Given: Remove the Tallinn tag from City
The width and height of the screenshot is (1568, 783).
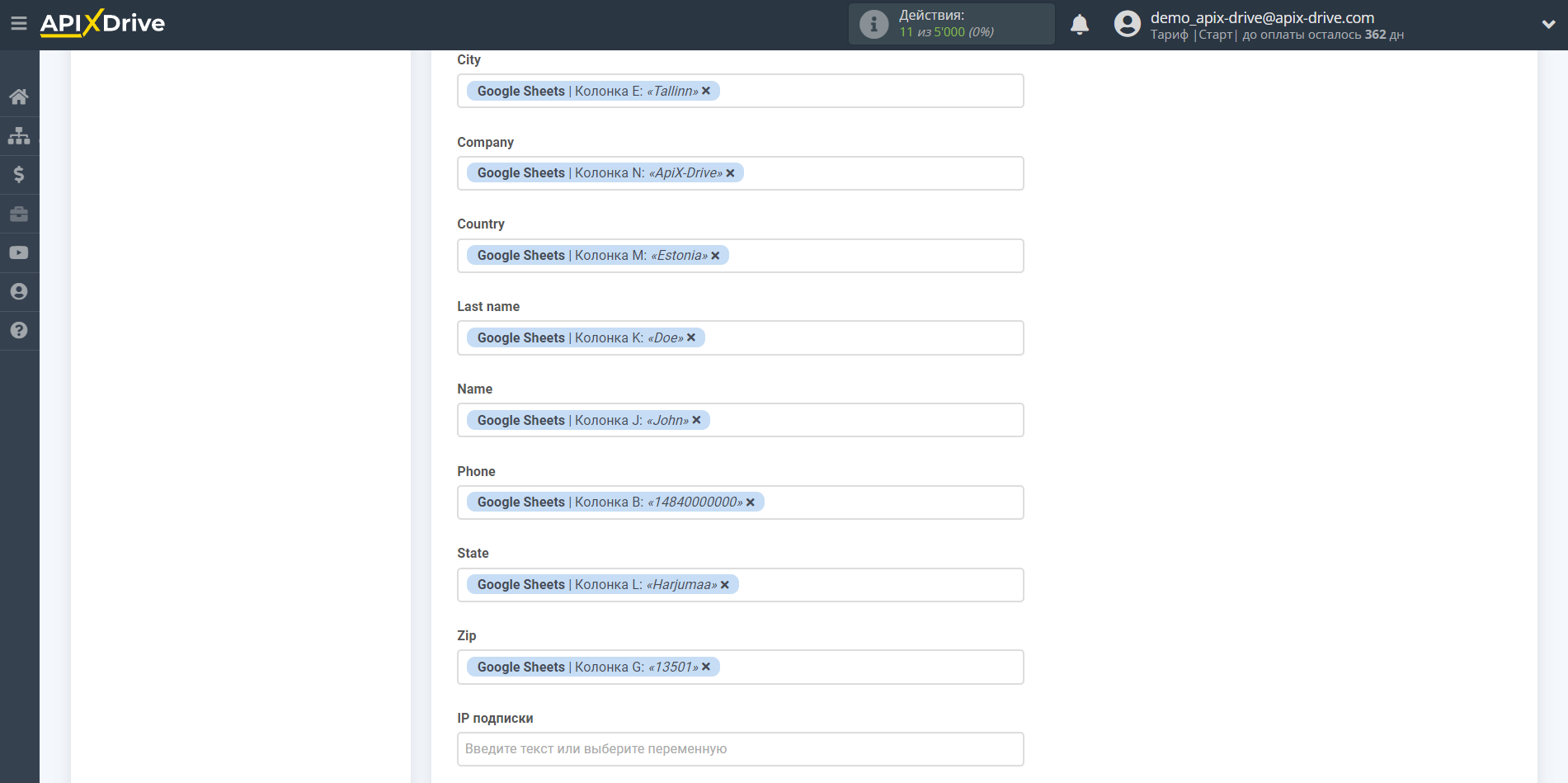Looking at the screenshot, I should click(706, 91).
